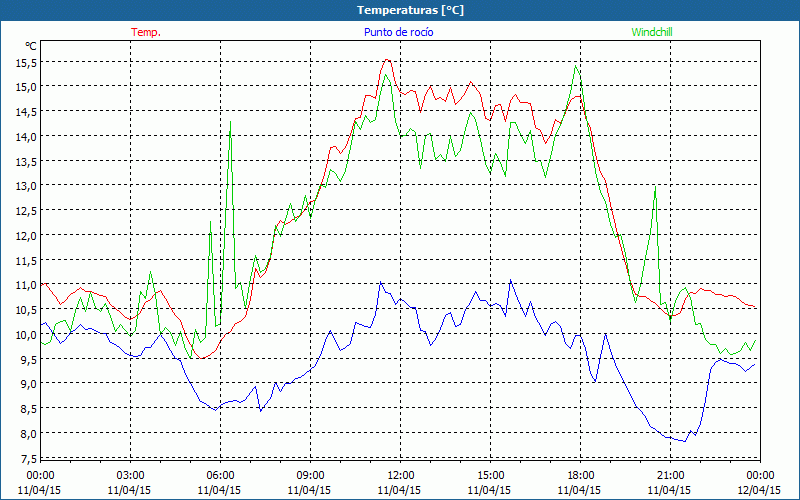Click the 06:00 time axis label
This screenshot has height=500, width=800.
pos(220,476)
